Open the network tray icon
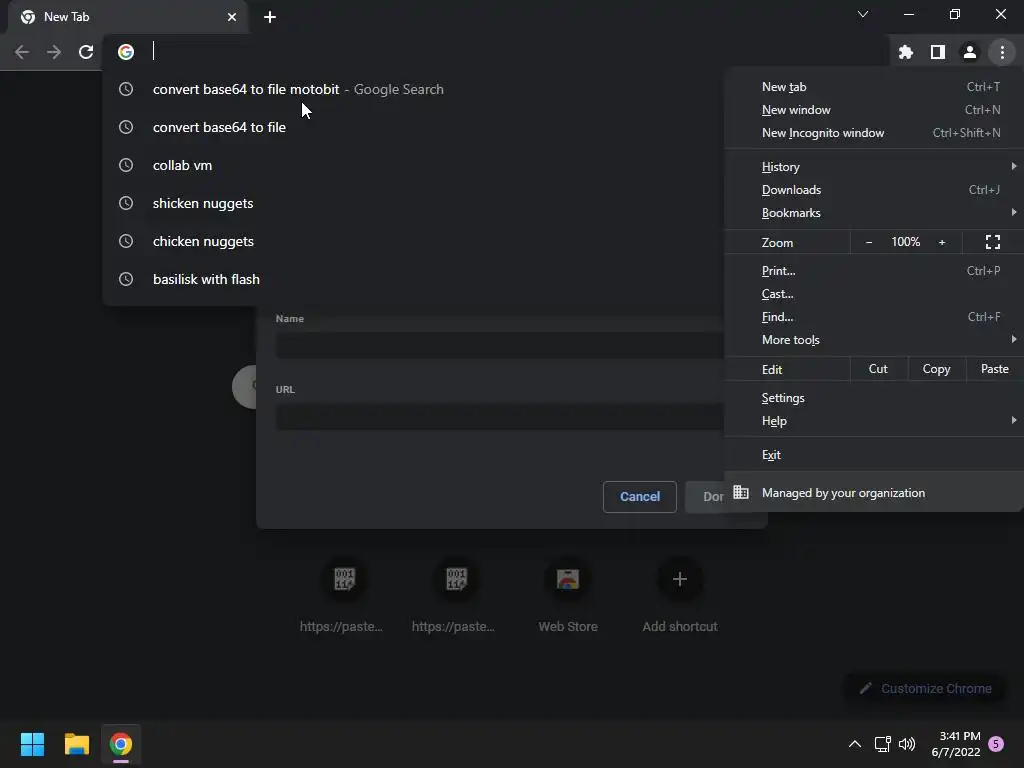This screenshot has width=1024, height=768. (x=882, y=744)
